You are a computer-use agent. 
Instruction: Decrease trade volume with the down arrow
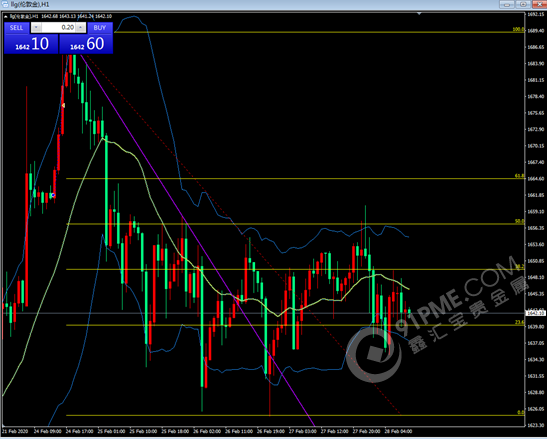tap(36, 28)
